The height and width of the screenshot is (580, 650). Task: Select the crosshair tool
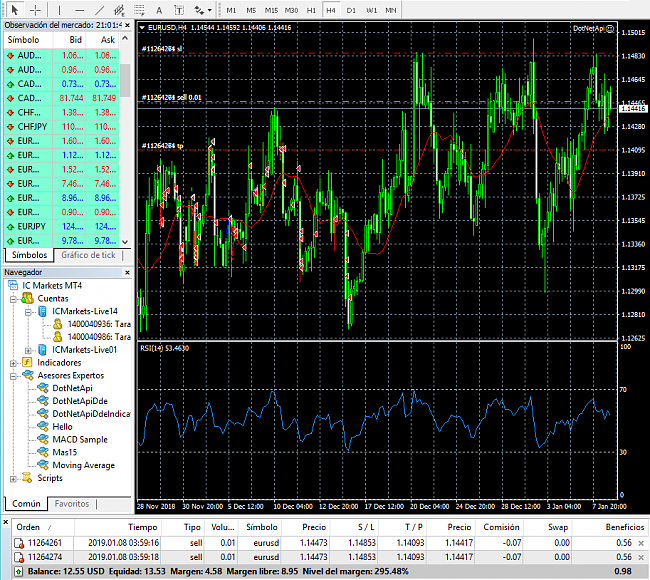coord(36,10)
